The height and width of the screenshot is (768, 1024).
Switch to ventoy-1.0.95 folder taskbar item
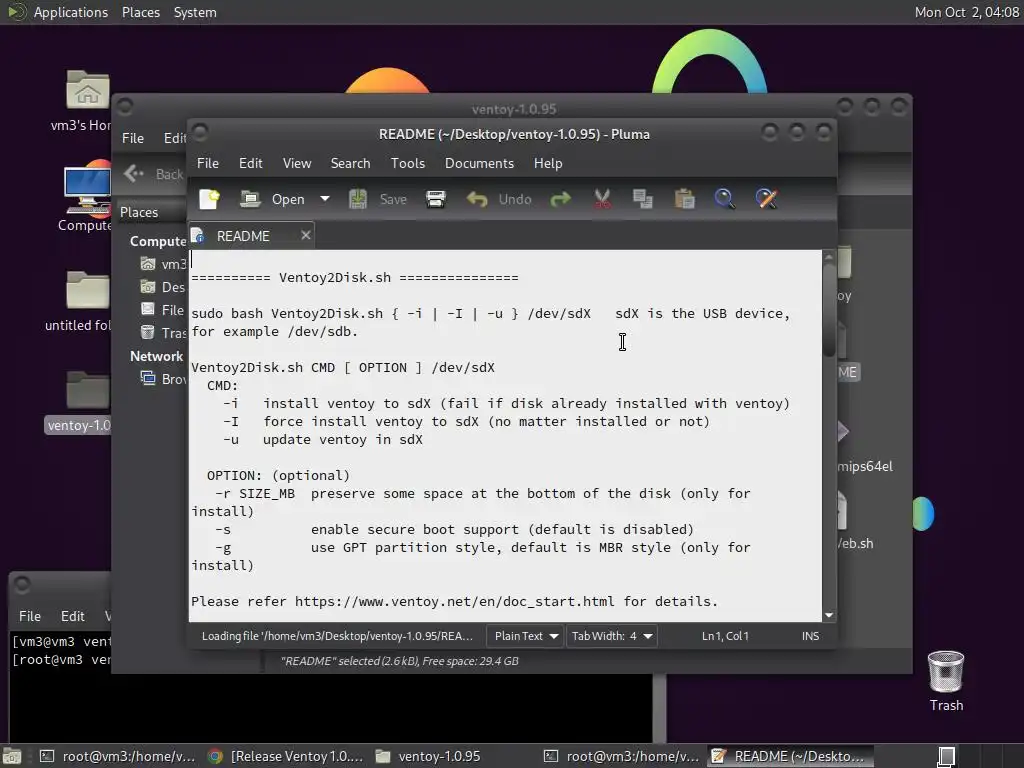453,756
